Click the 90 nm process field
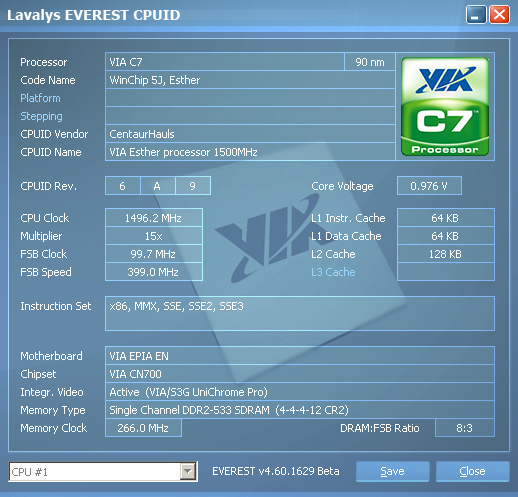 370,62
